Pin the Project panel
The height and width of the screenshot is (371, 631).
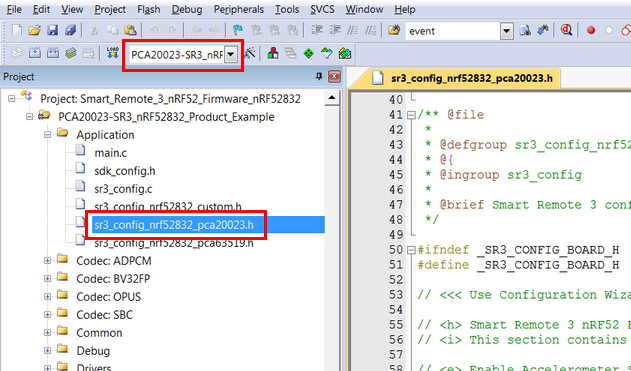(319, 76)
